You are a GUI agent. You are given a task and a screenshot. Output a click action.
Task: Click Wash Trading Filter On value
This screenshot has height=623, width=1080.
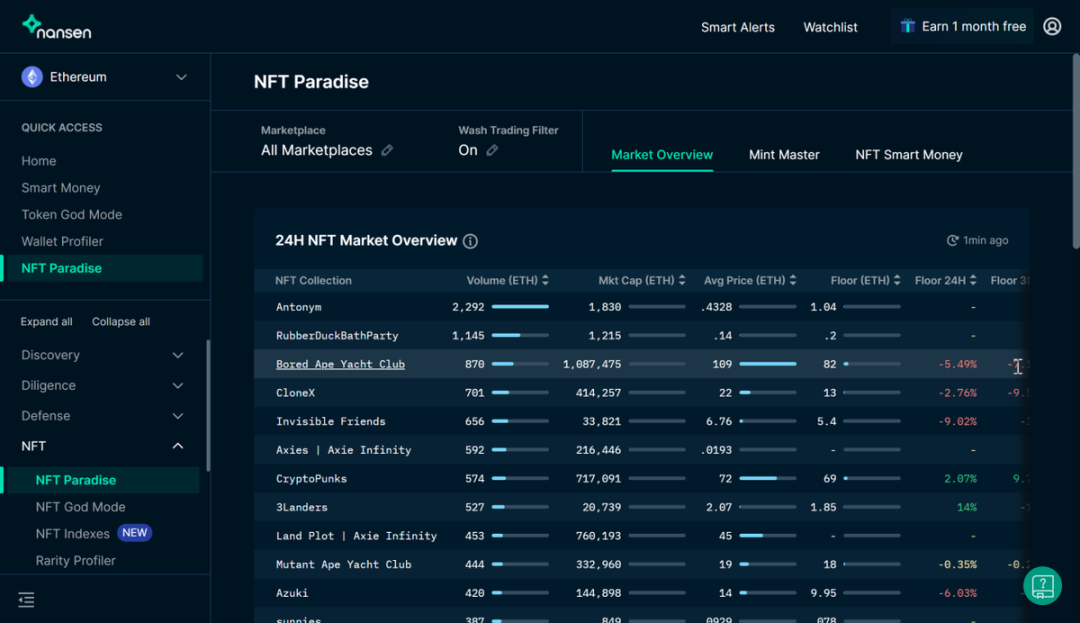coord(468,150)
